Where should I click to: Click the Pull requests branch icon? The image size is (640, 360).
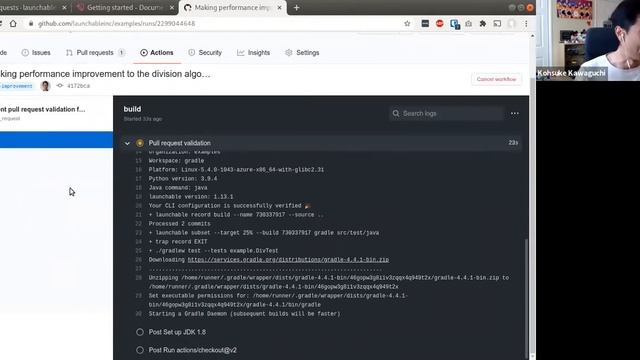pos(69,53)
